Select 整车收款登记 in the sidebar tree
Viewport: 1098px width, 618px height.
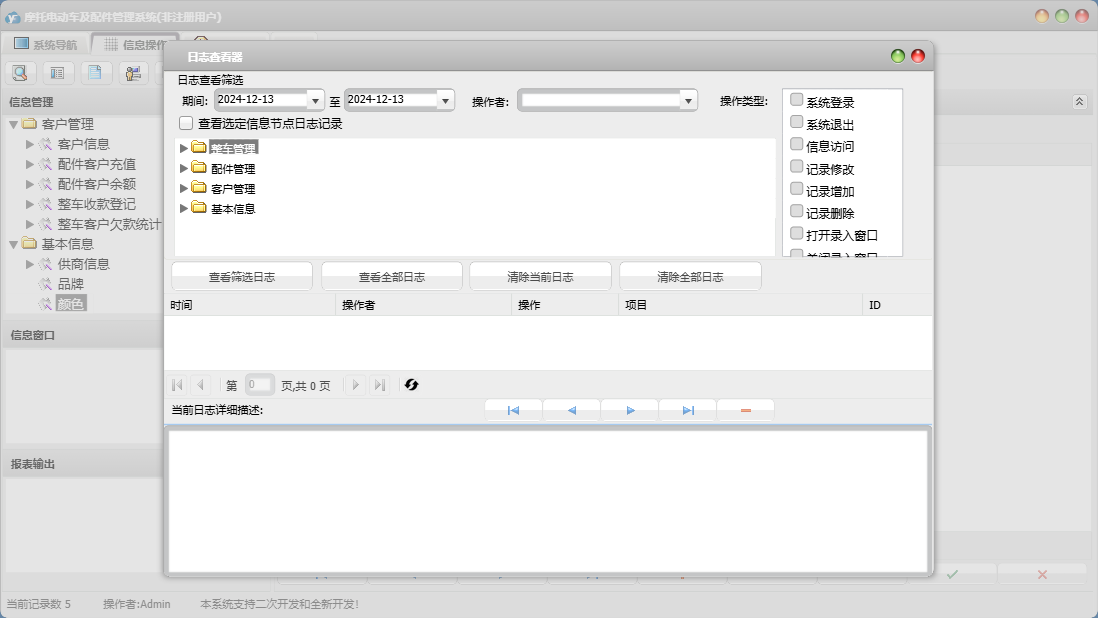pos(97,204)
